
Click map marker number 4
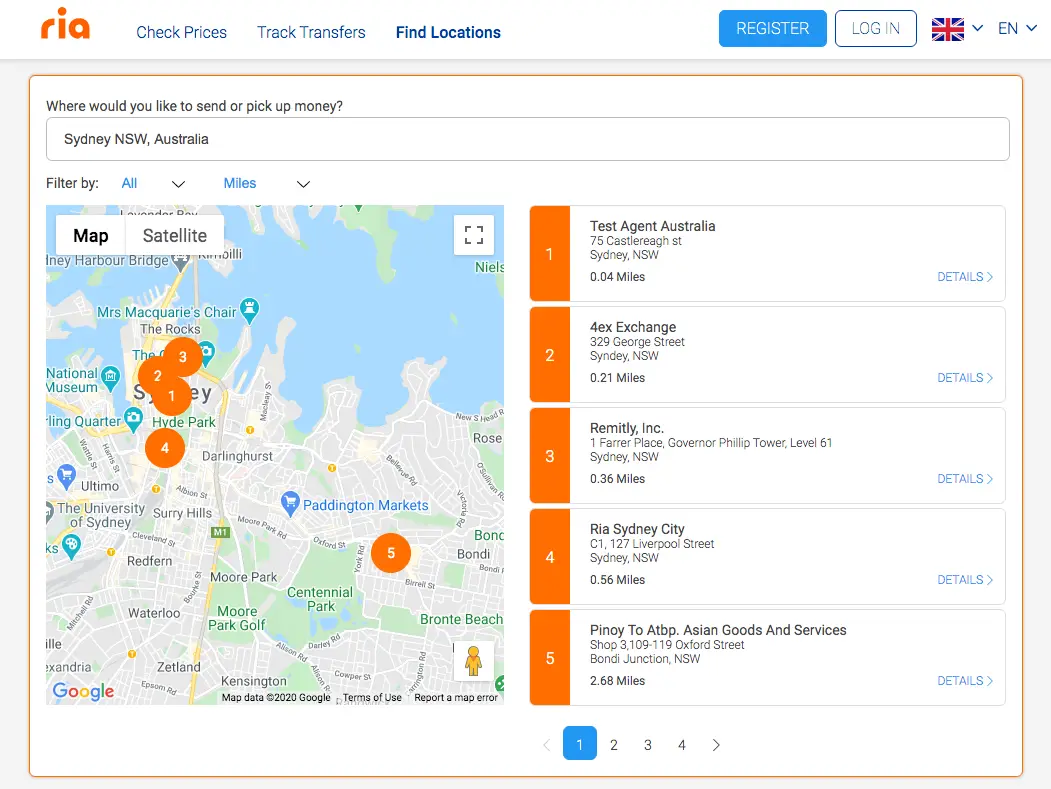point(165,448)
